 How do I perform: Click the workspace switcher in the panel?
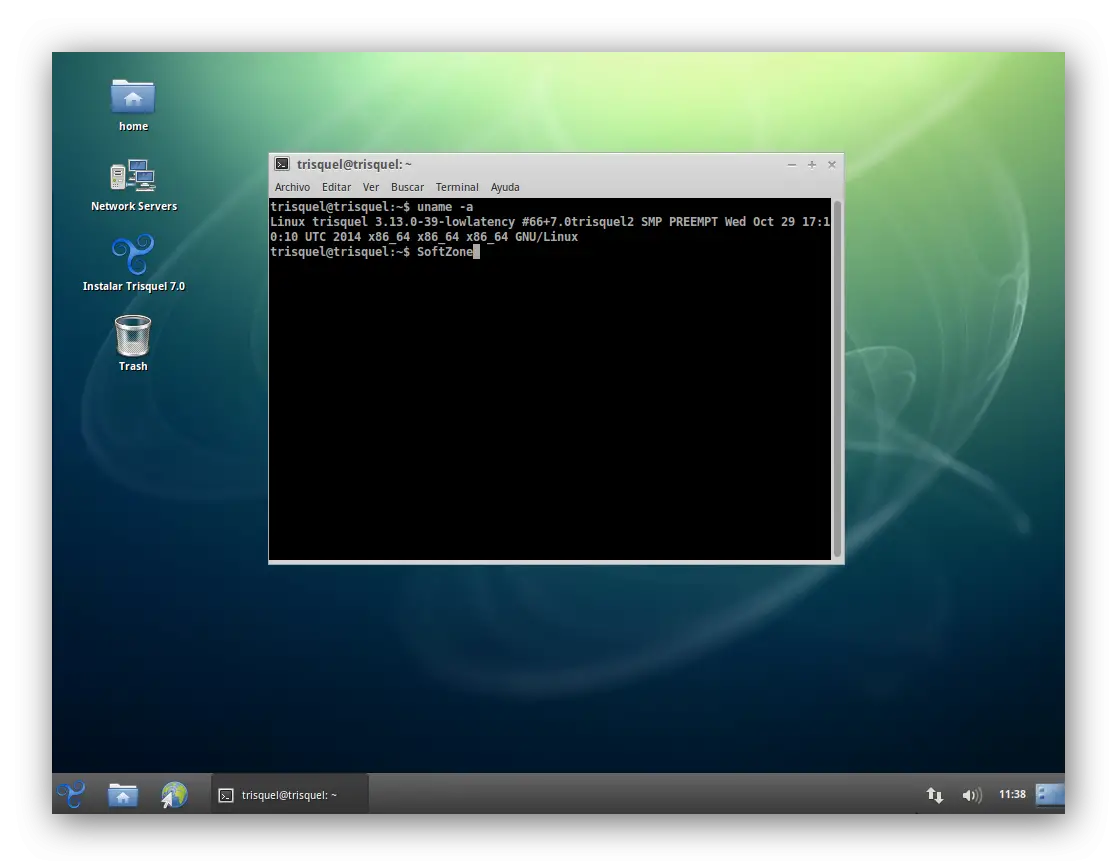(x=1050, y=794)
